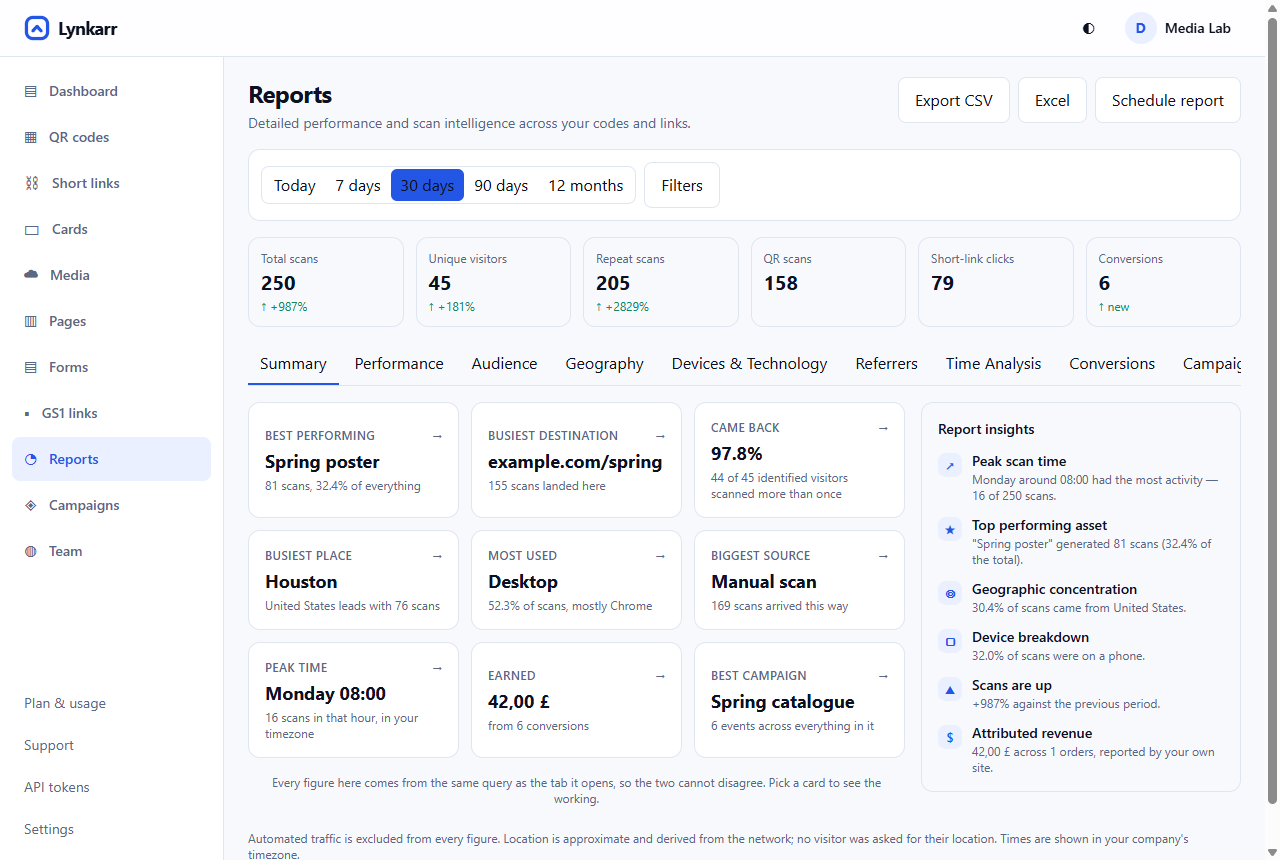Viewport: 1280px width, 860px height.
Task: Open the Support link
Action: (49, 745)
